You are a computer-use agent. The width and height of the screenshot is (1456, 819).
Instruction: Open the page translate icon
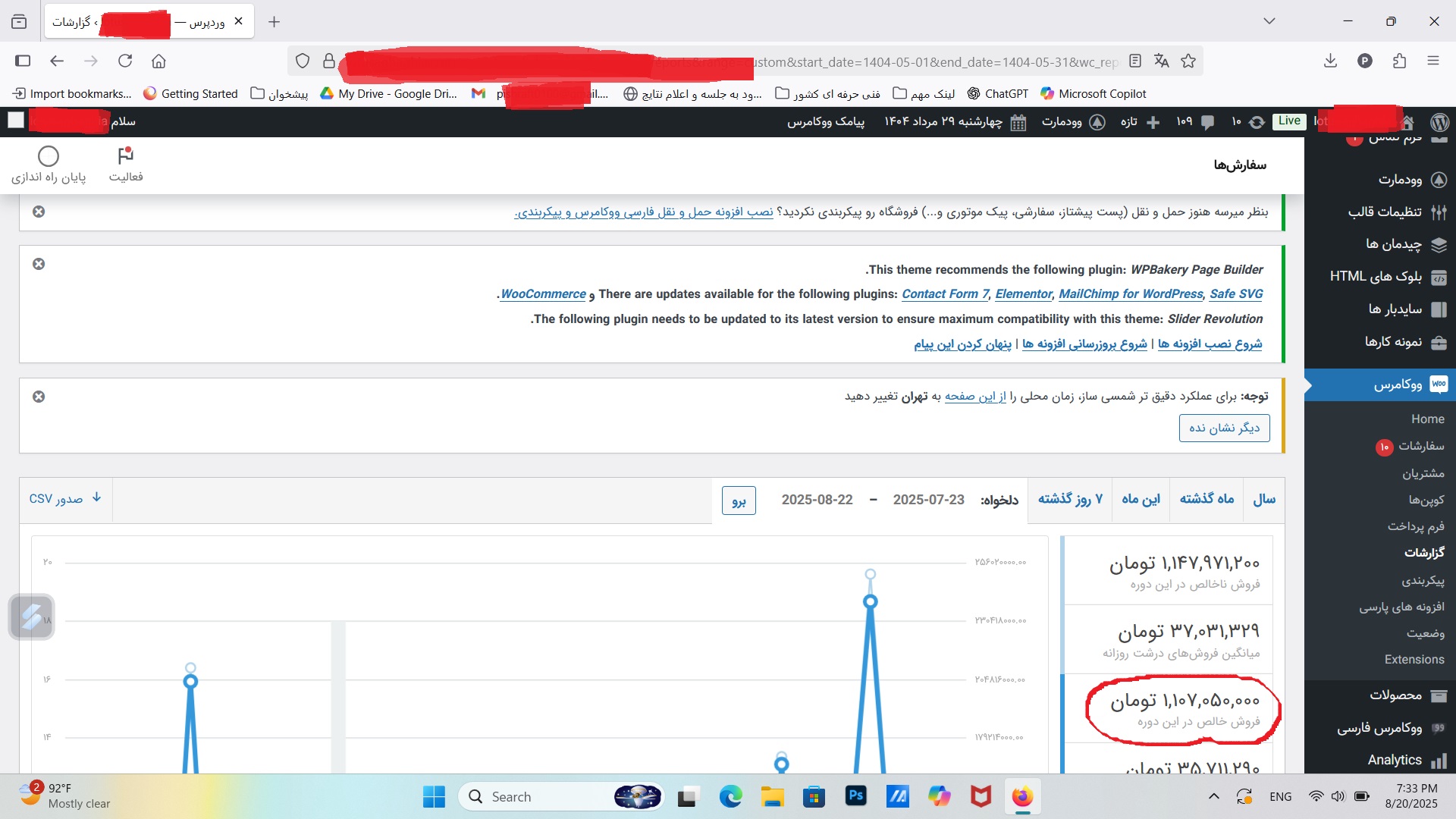(1161, 61)
